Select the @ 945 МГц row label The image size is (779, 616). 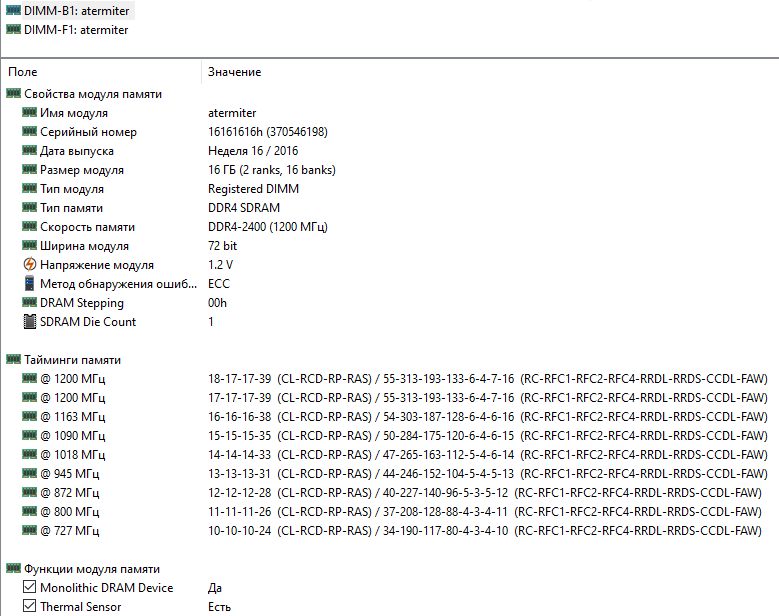70,474
